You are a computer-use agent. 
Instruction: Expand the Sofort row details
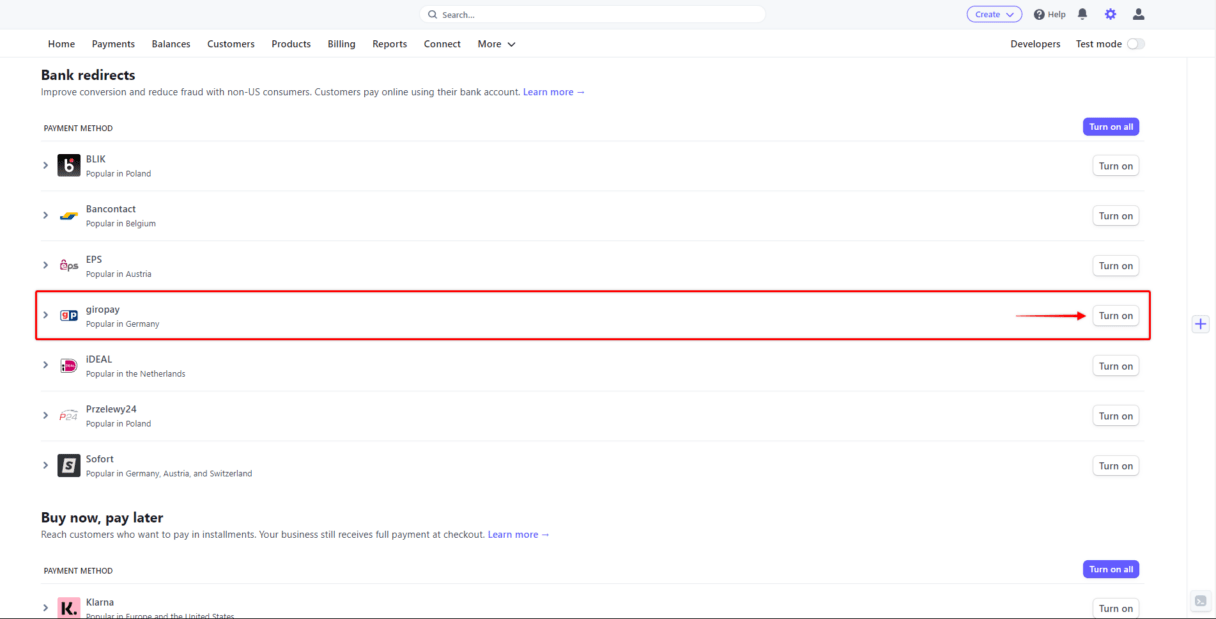(45, 465)
